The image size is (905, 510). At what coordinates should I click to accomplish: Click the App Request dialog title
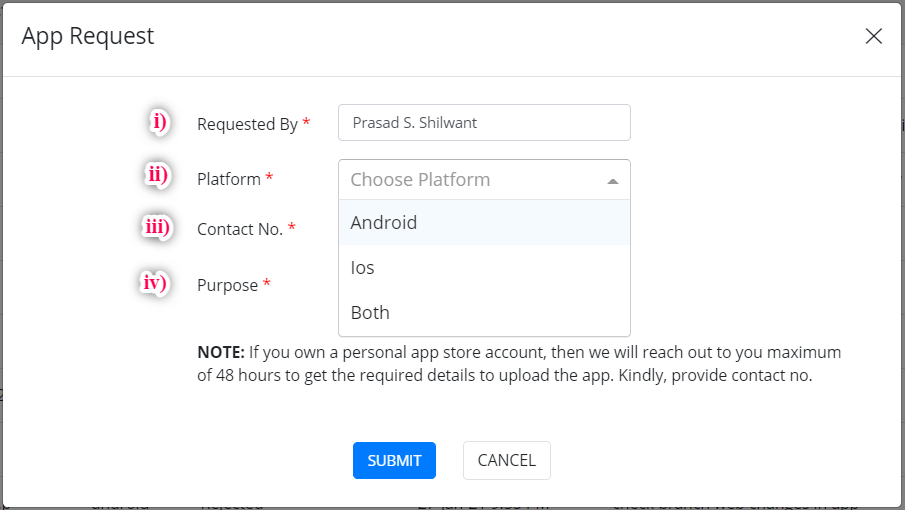88,37
